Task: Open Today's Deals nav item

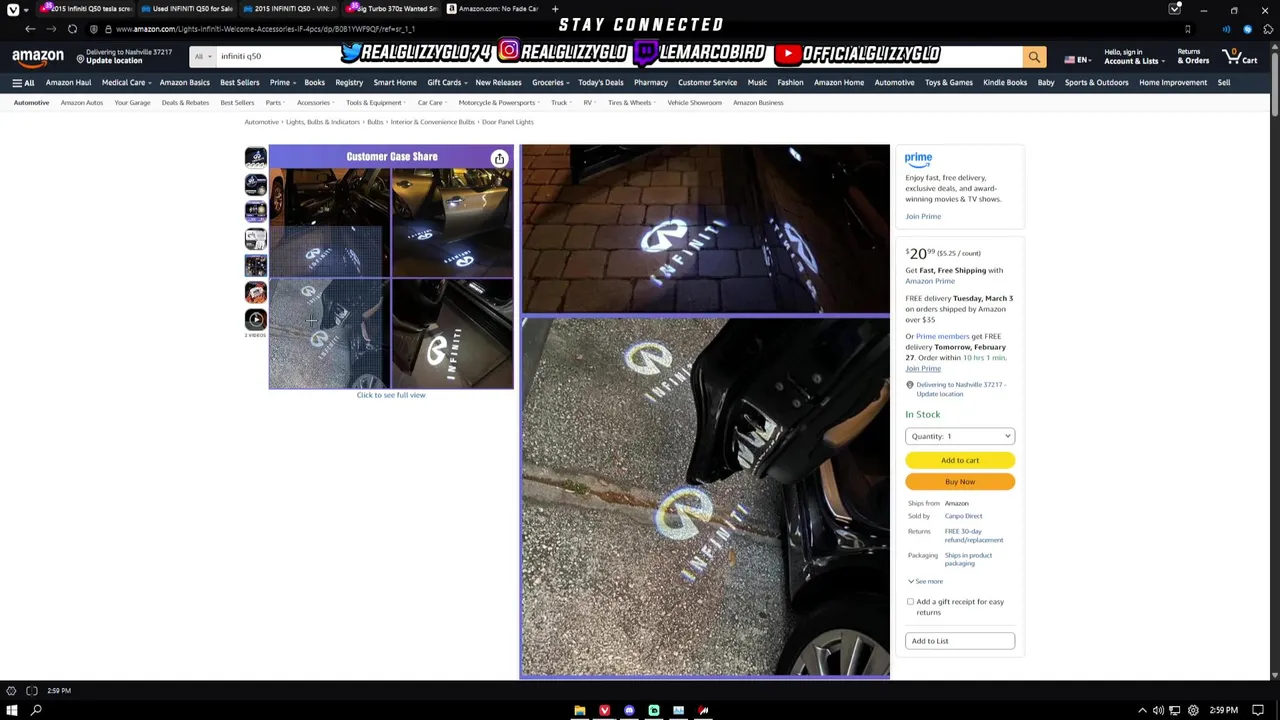Action: [600, 83]
